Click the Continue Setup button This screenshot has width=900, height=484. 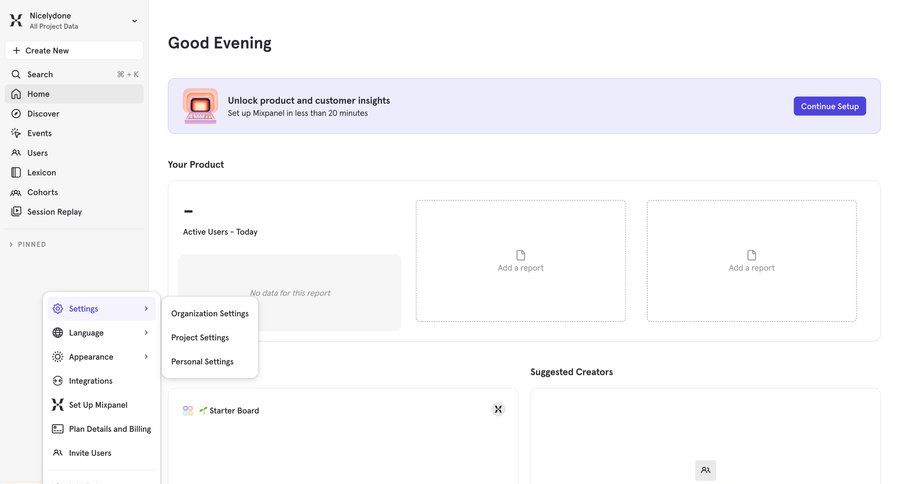(x=829, y=106)
